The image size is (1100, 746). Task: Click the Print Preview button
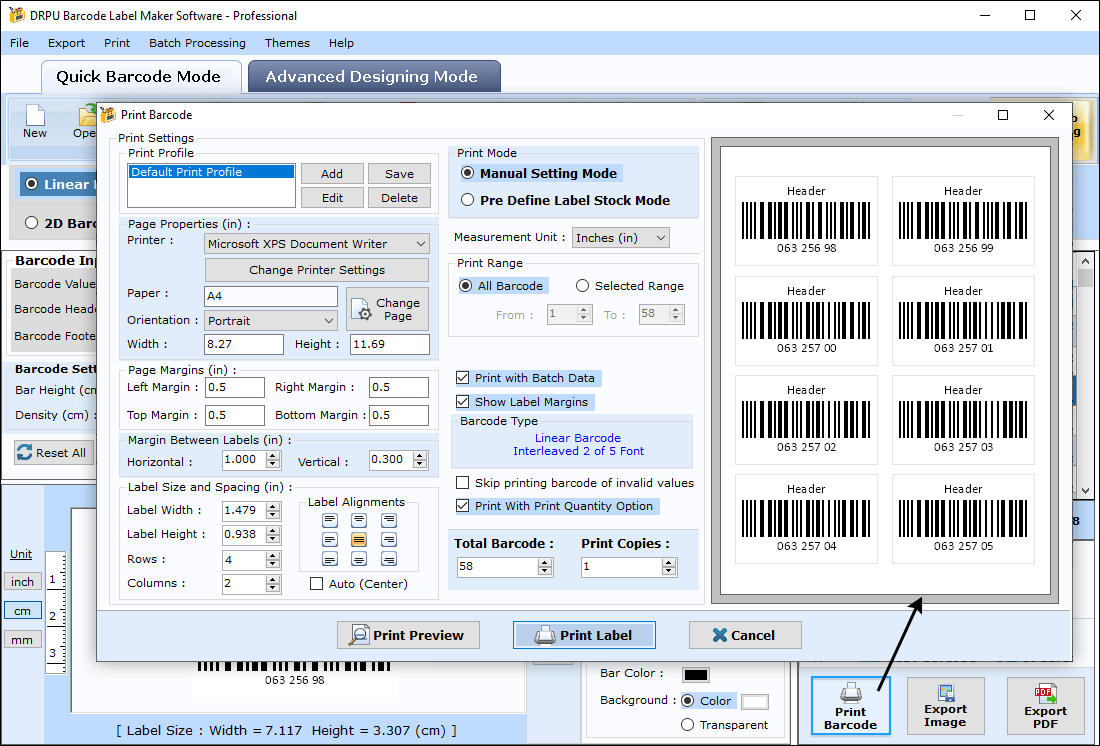[x=408, y=635]
